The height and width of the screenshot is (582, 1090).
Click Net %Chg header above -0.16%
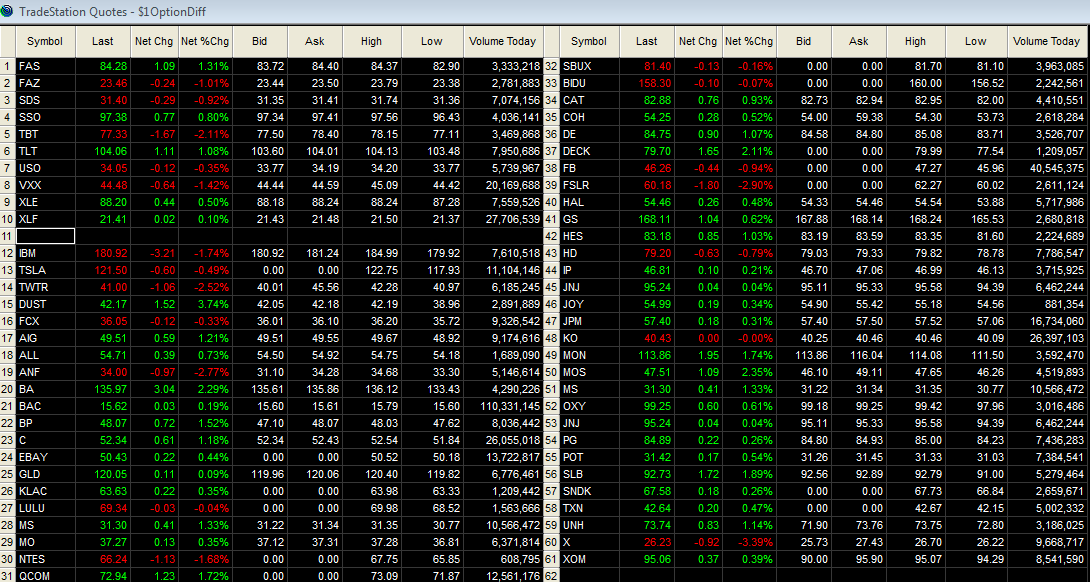tap(749, 42)
